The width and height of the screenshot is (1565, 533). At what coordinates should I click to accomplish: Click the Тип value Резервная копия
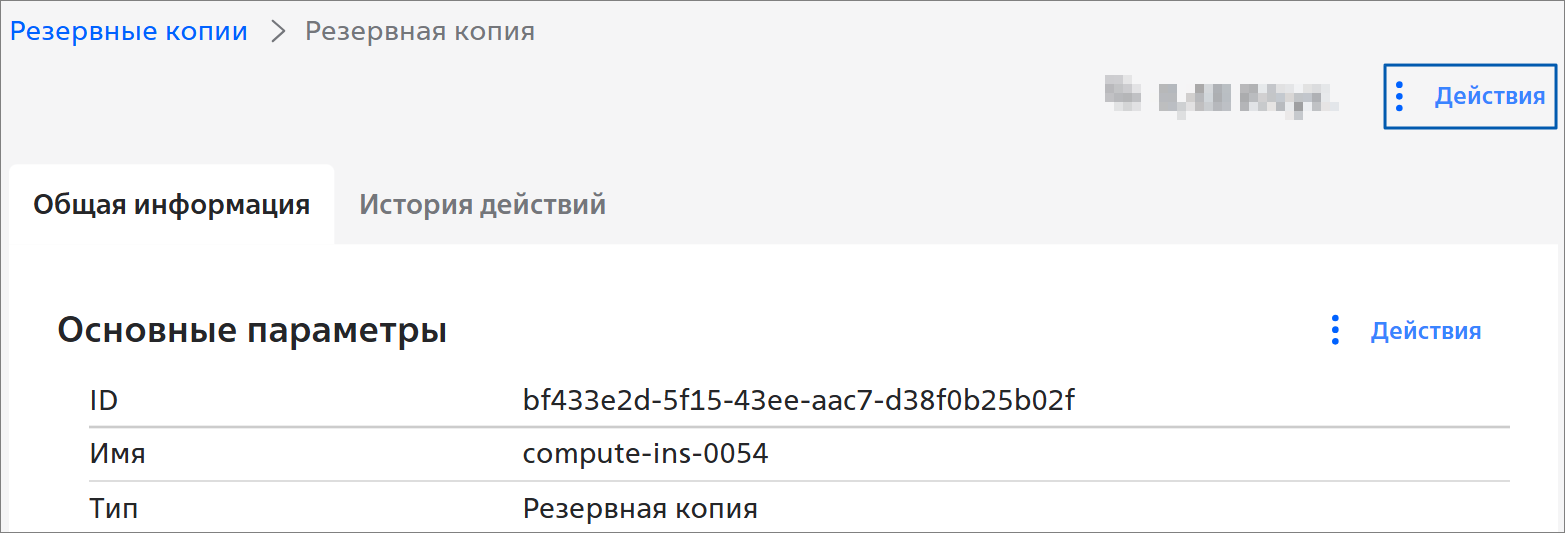point(640,509)
